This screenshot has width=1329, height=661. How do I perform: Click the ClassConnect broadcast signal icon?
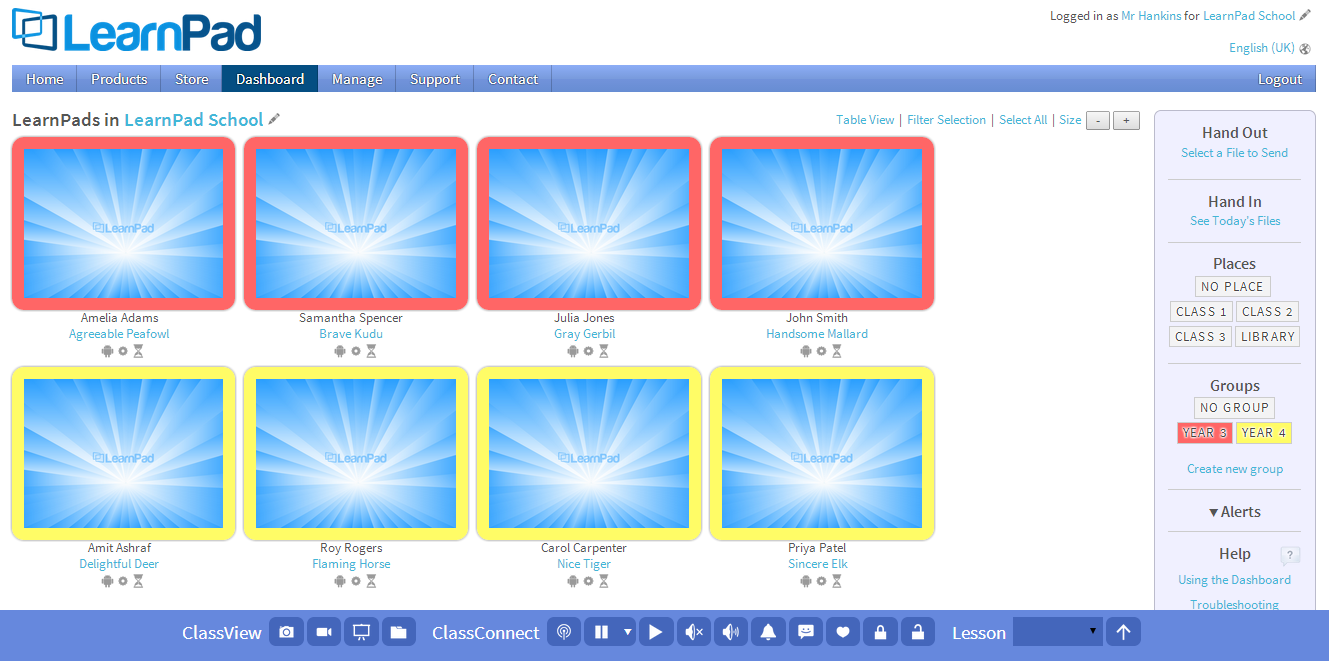(x=564, y=632)
